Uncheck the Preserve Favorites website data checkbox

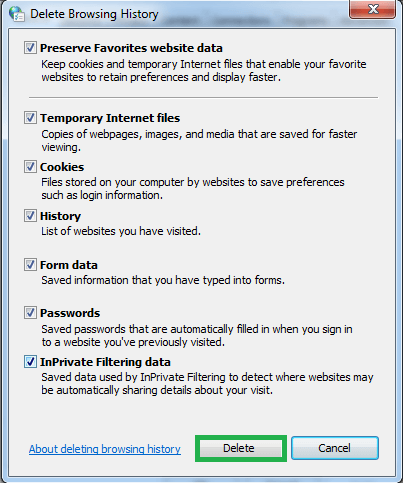30,48
